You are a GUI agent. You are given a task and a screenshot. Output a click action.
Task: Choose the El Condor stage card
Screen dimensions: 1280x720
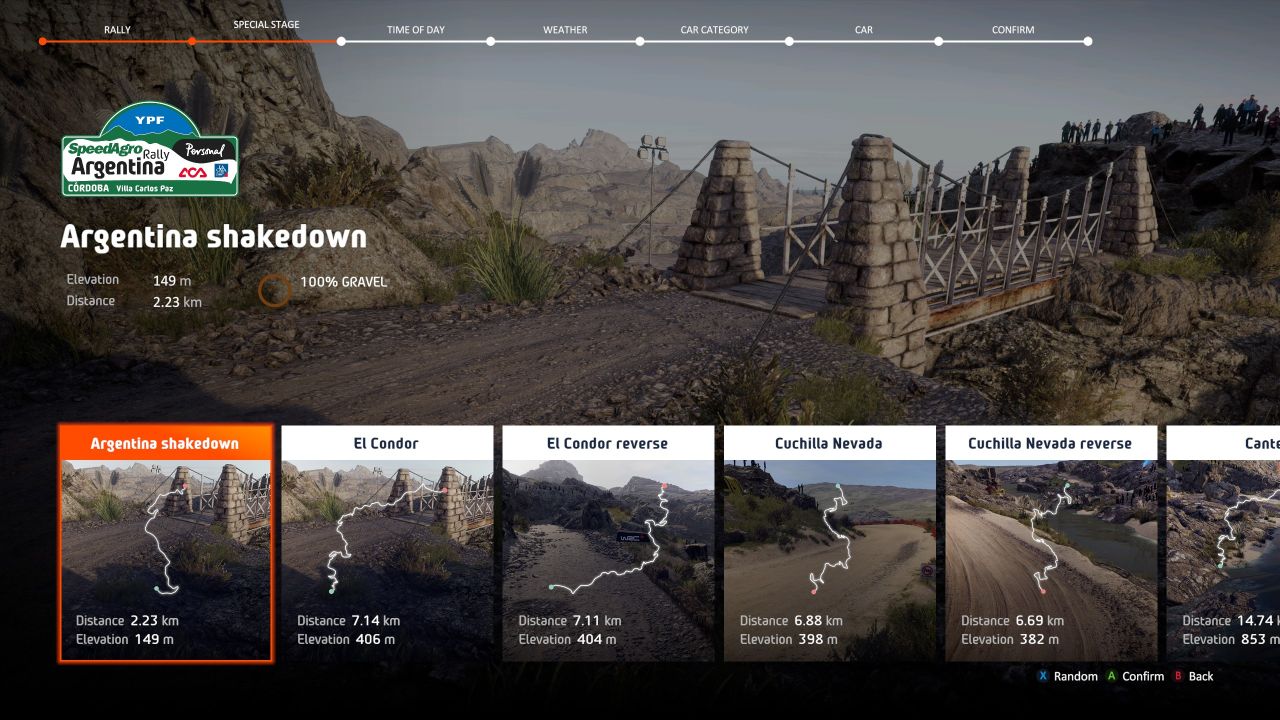click(x=387, y=543)
